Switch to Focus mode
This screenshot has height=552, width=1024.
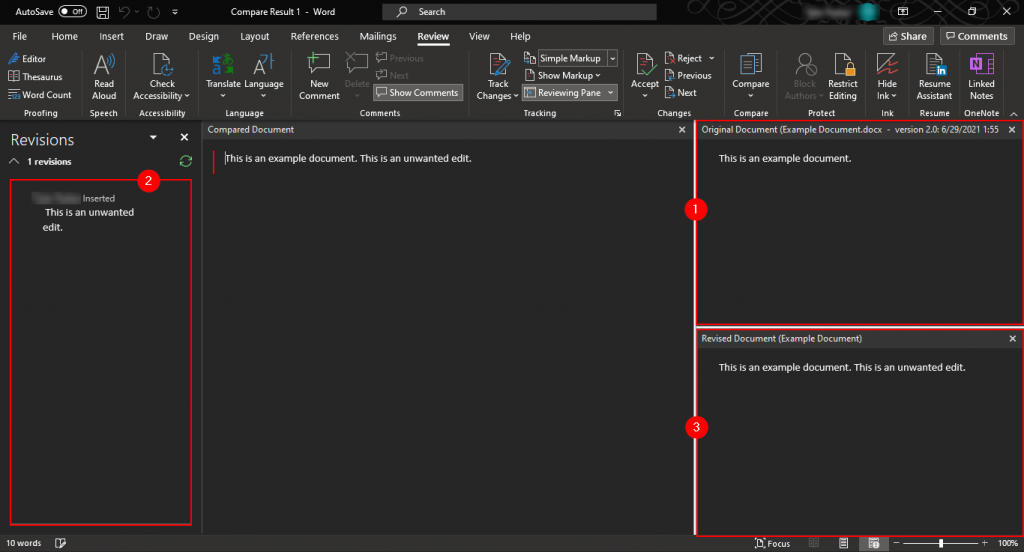pos(772,544)
